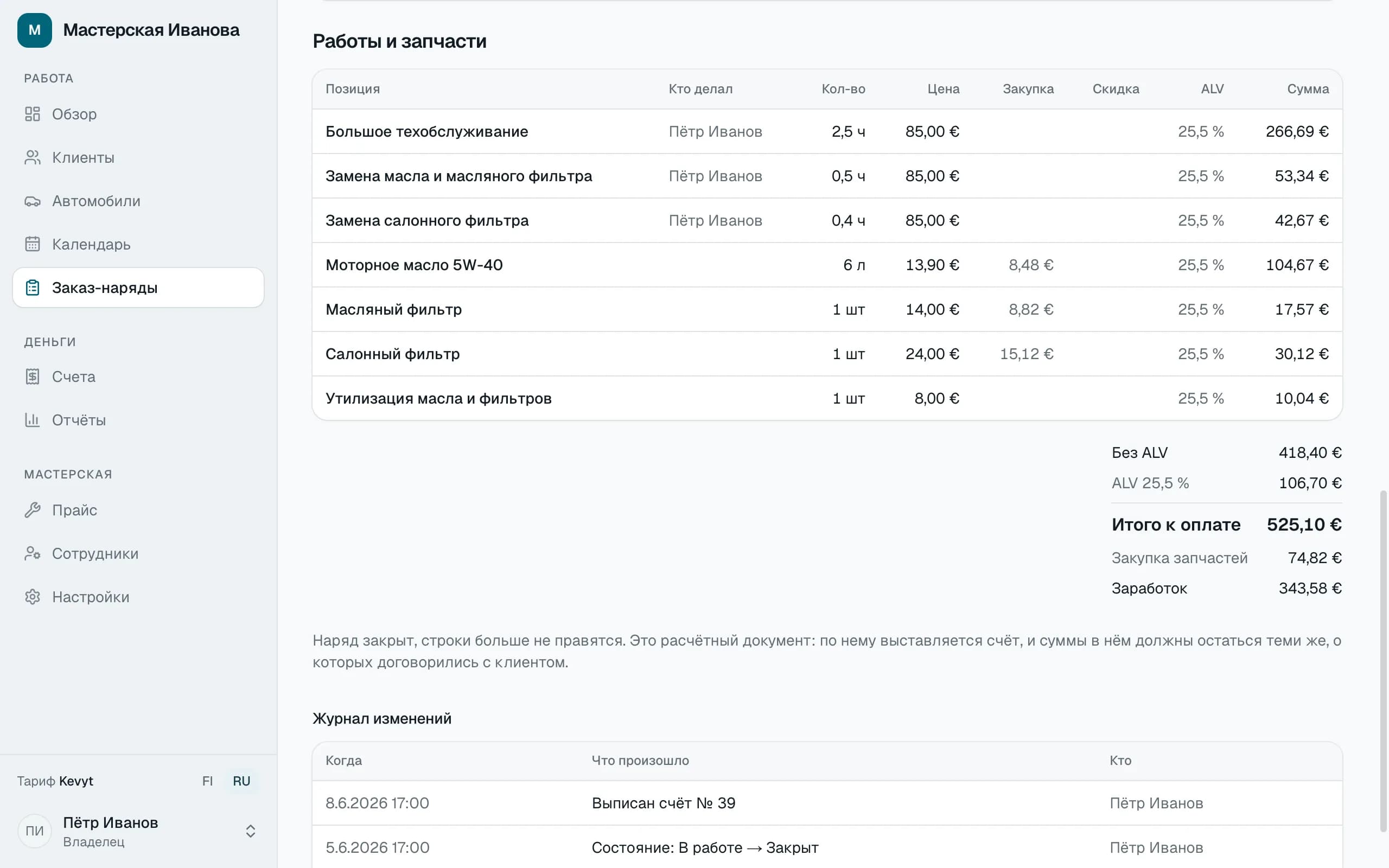Click the Большое техобслуживание row name

(426, 131)
